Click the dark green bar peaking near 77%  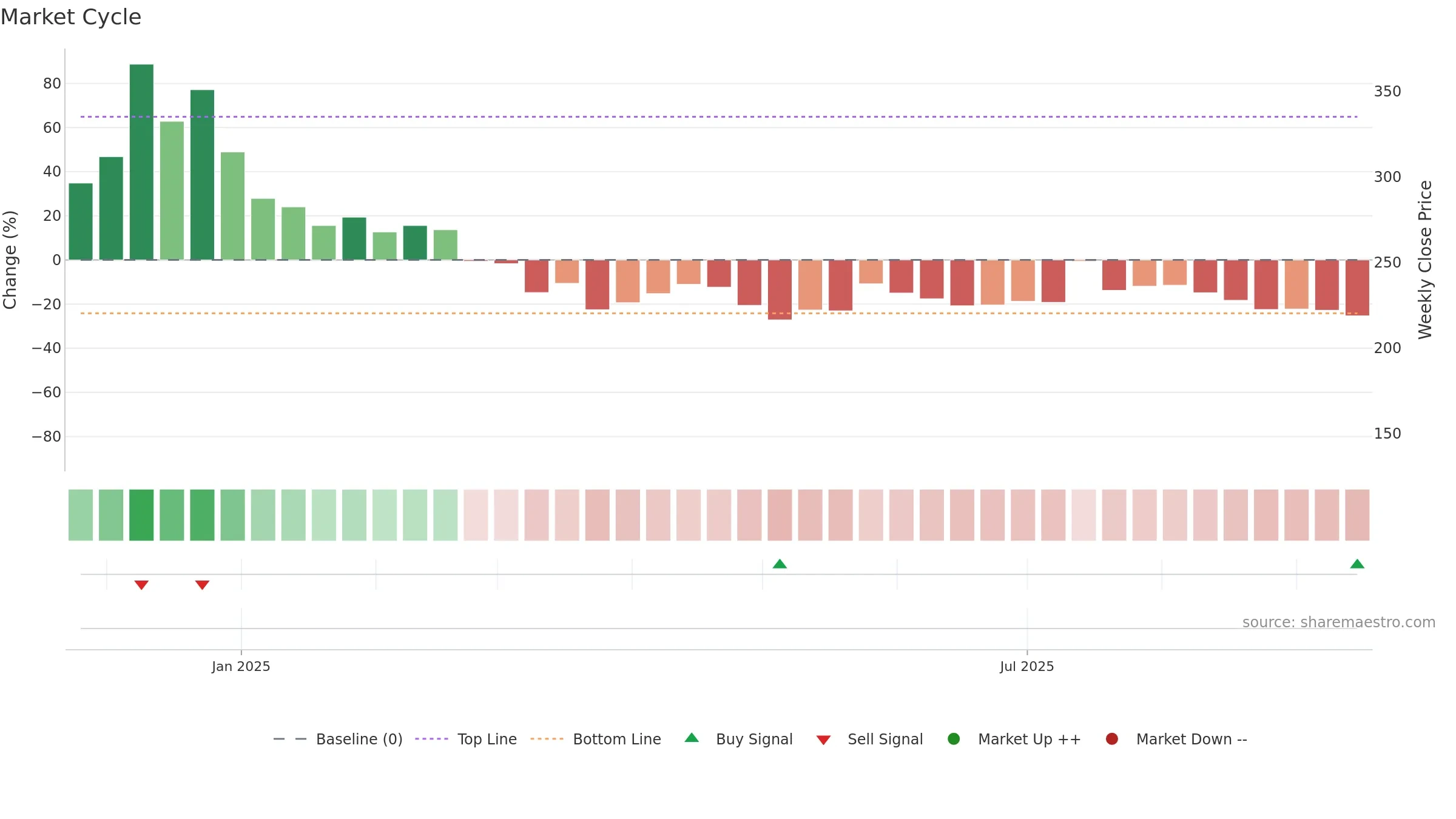[202, 175]
